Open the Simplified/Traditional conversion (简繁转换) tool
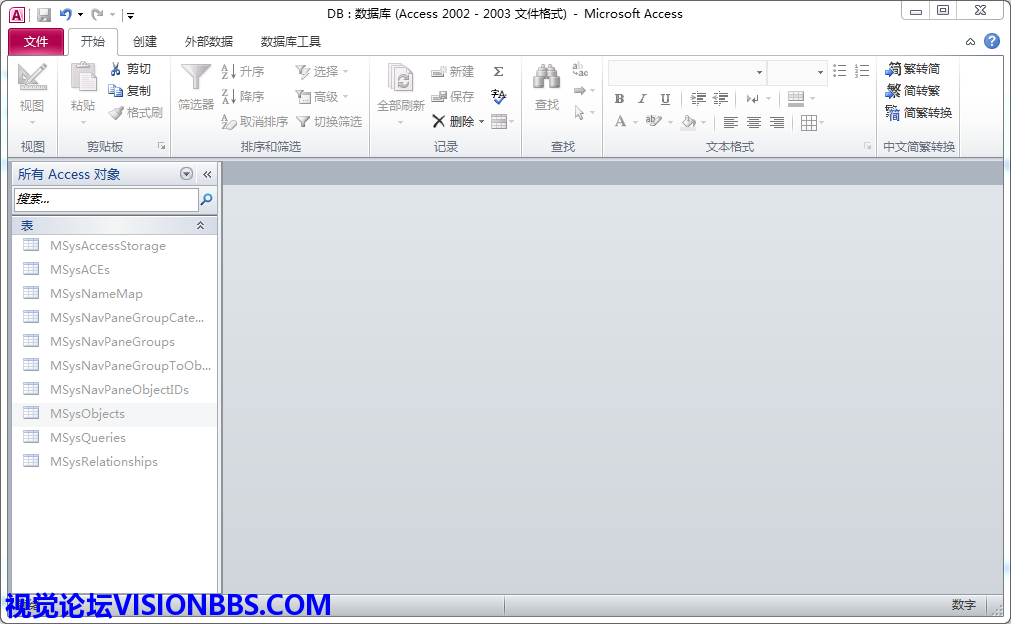This screenshot has width=1011, height=624. (918, 113)
